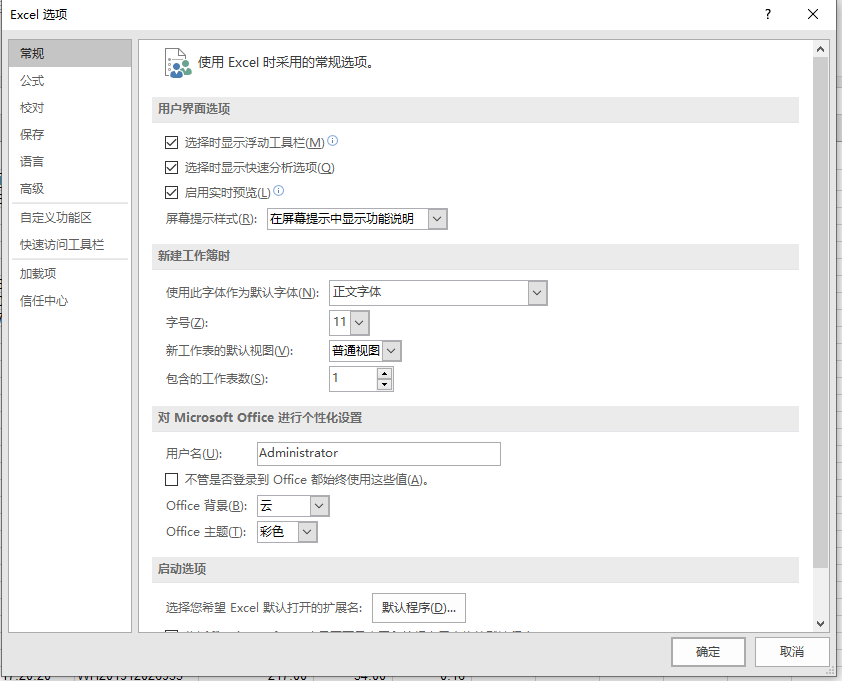
Task: Click the help question mark icon
Action: pos(768,14)
